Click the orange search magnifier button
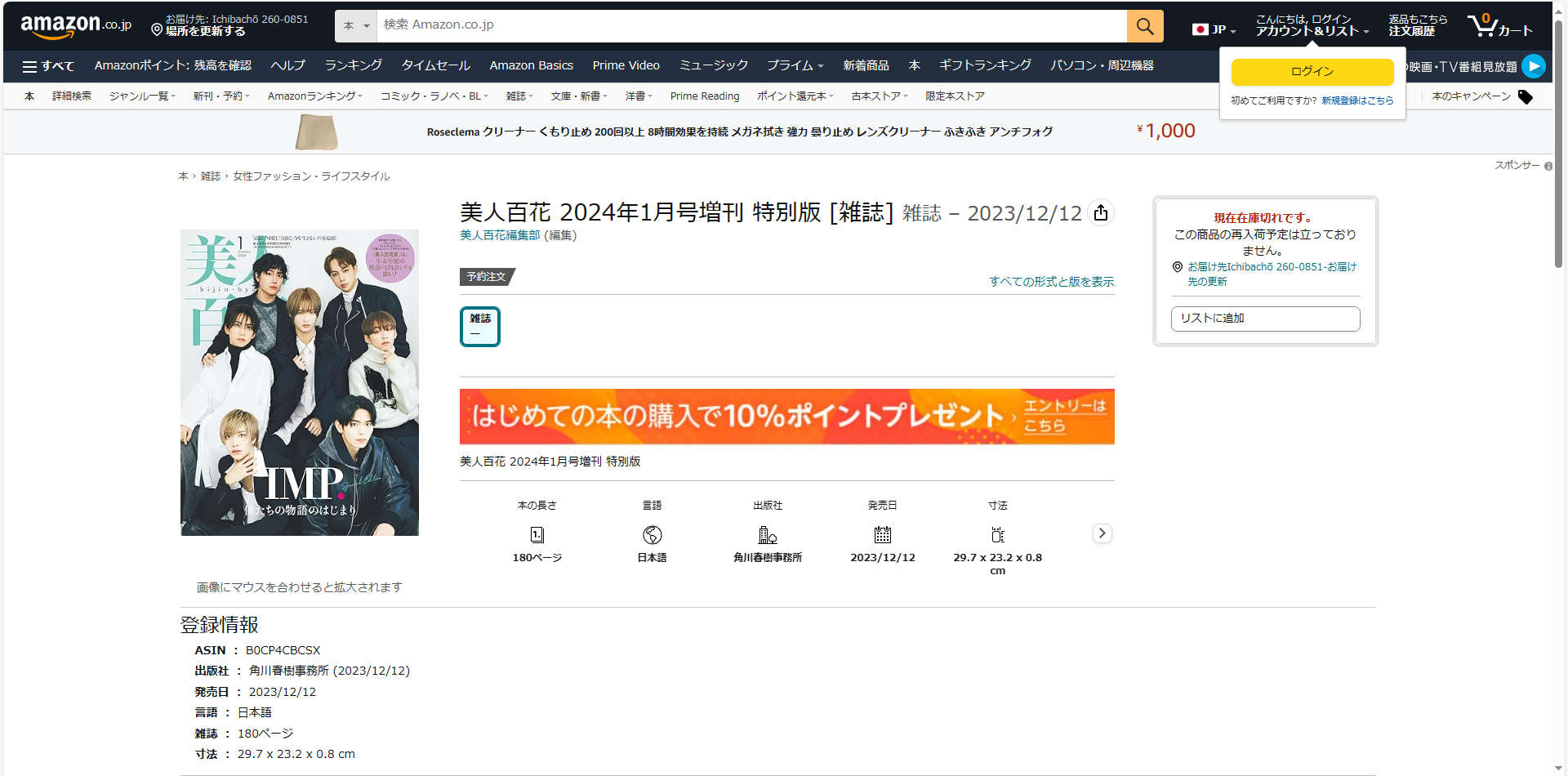 (x=1145, y=26)
